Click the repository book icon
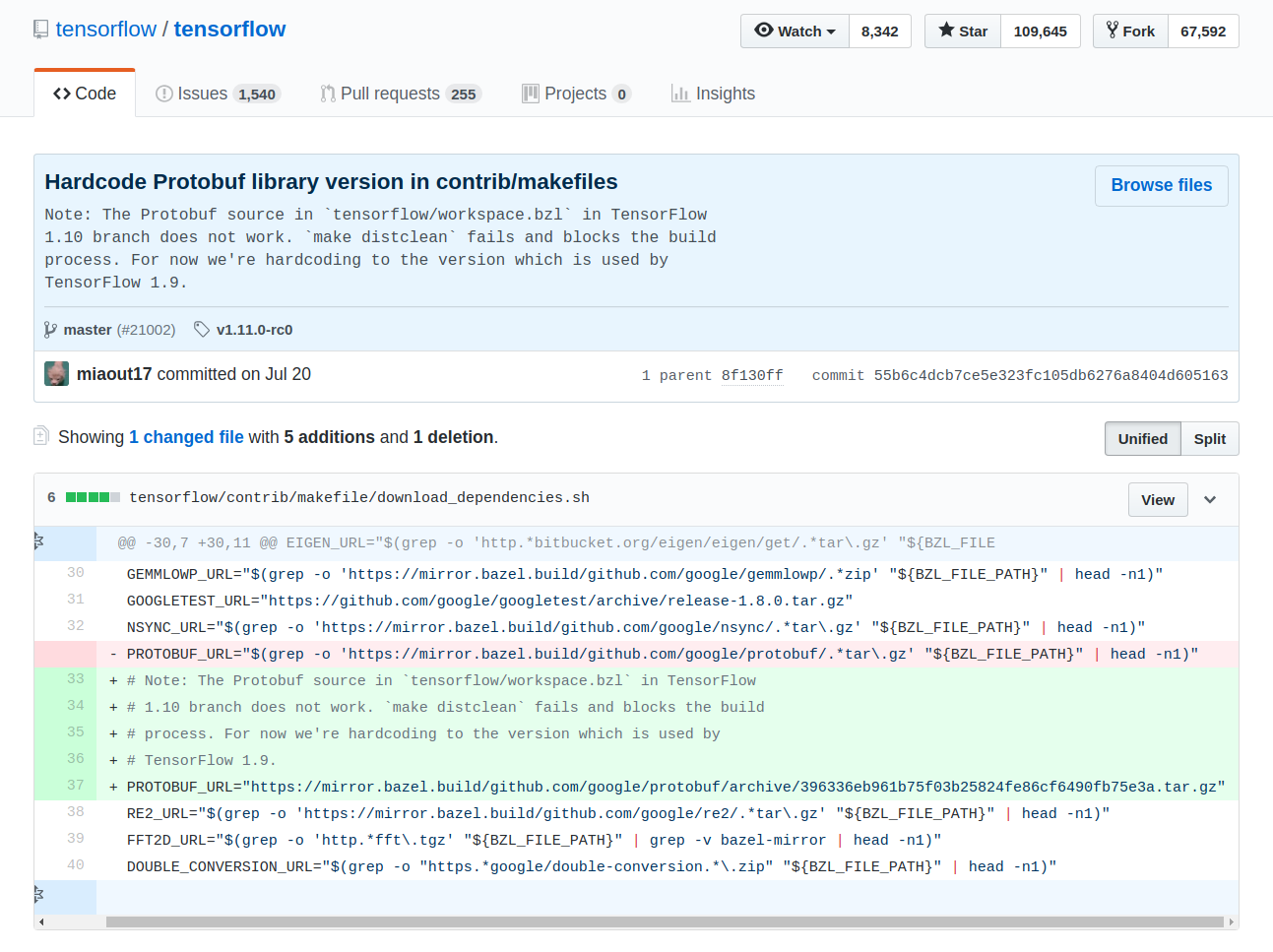The width and height of the screenshot is (1273, 952). click(x=40, y=29)
